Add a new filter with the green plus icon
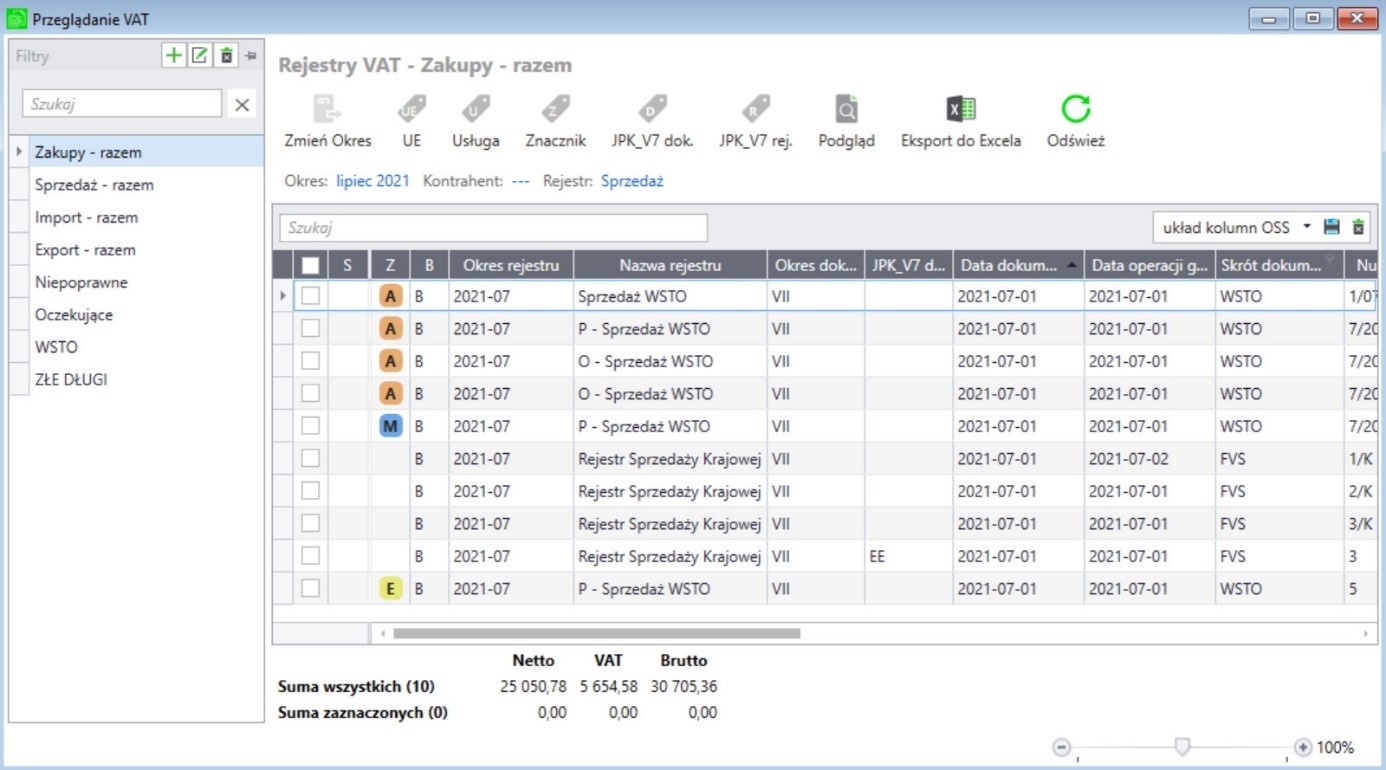The height and width of the screenshot is (770, 1386). tap(174, 56)
